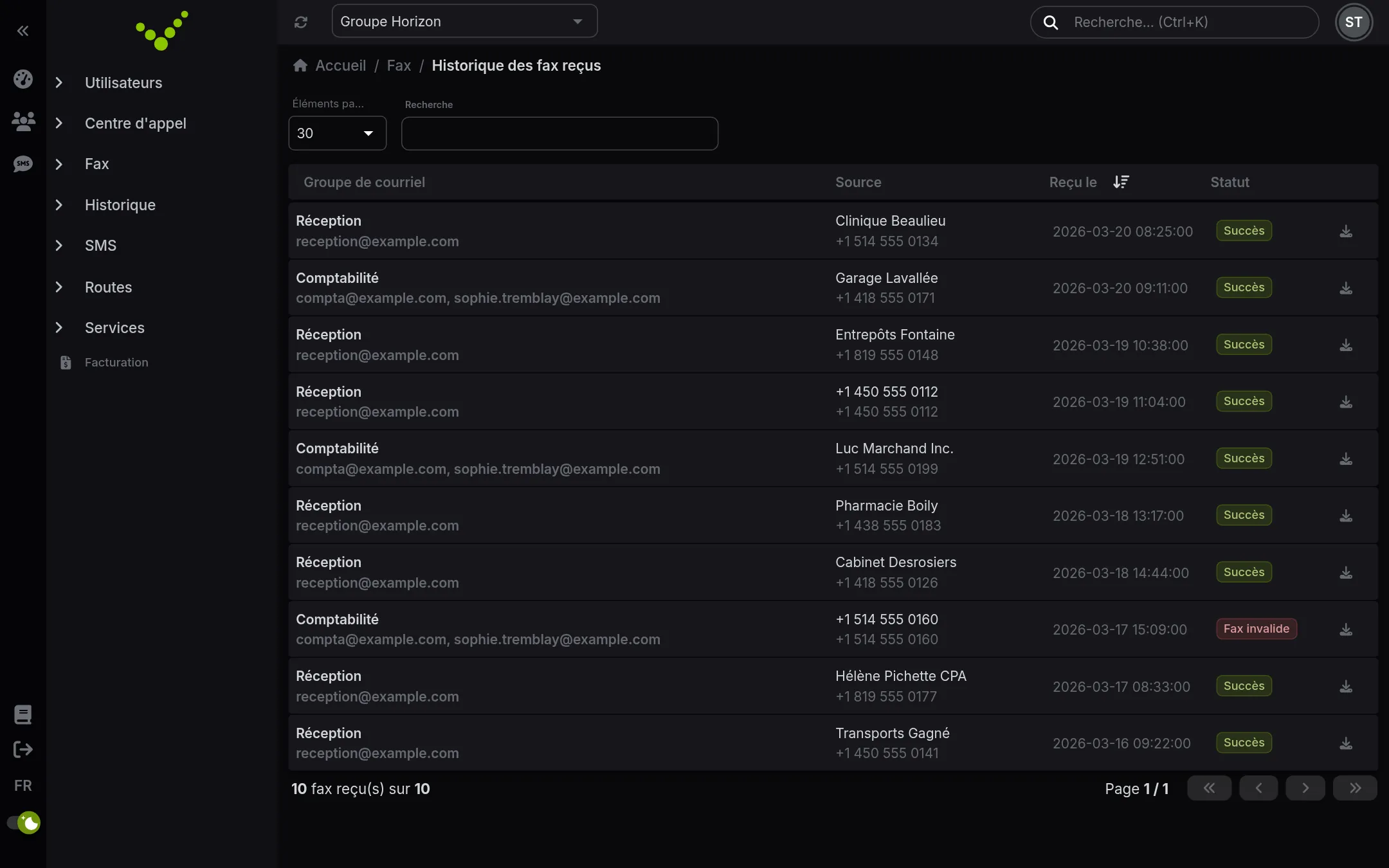Open the users group icon in left rail
The width and height of the screenshot is (1389, 868).
pyautogui.click(x=23, y=121)
